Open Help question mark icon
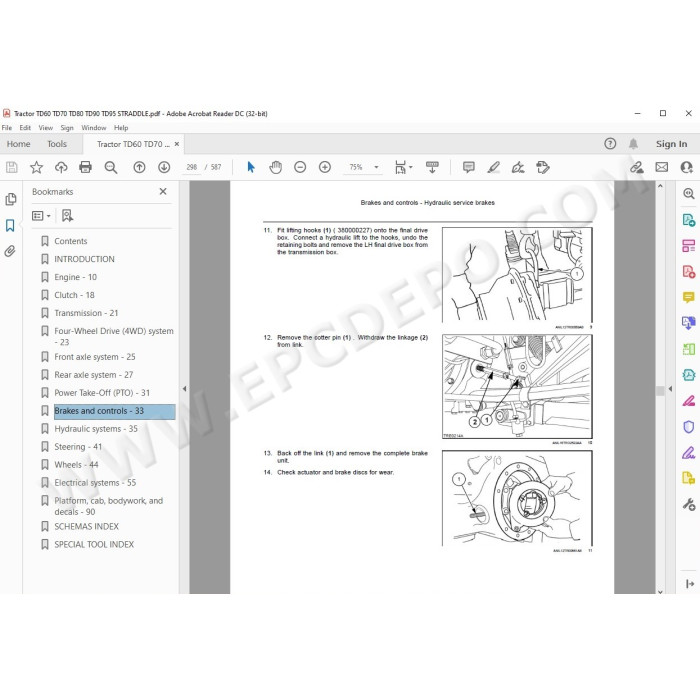700x700 pixels. pos(610,144)
